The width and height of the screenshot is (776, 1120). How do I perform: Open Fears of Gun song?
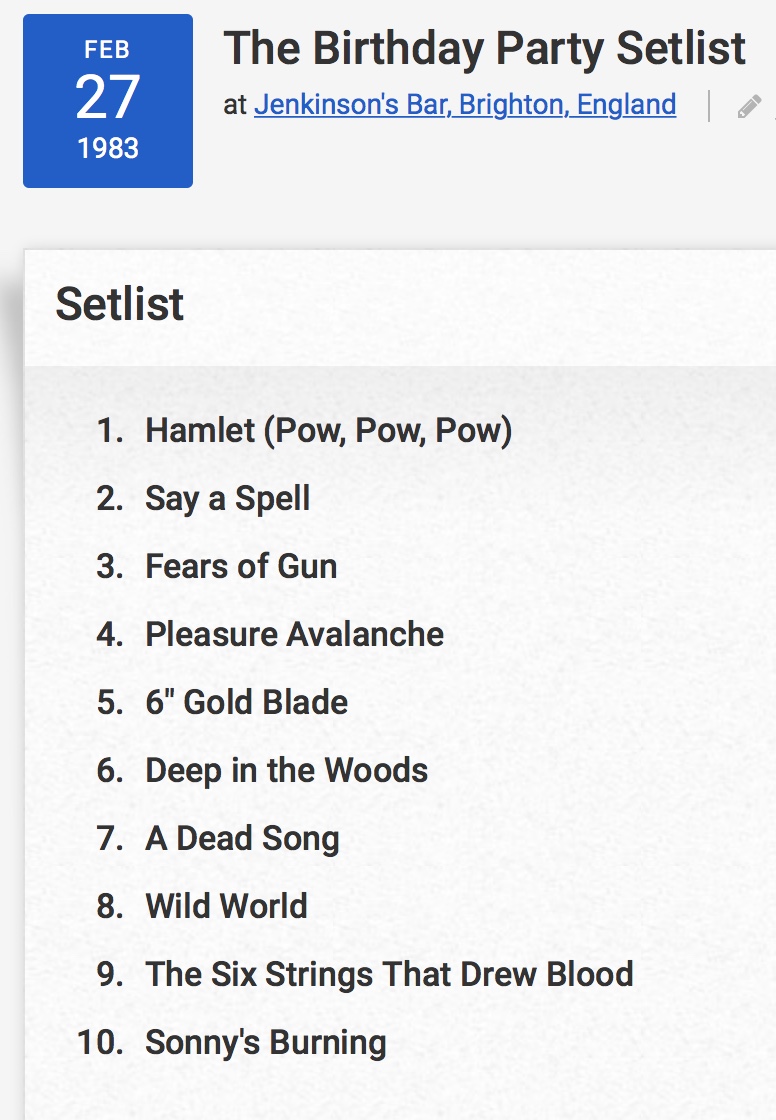pyautogui.click(x=242, y=566)
